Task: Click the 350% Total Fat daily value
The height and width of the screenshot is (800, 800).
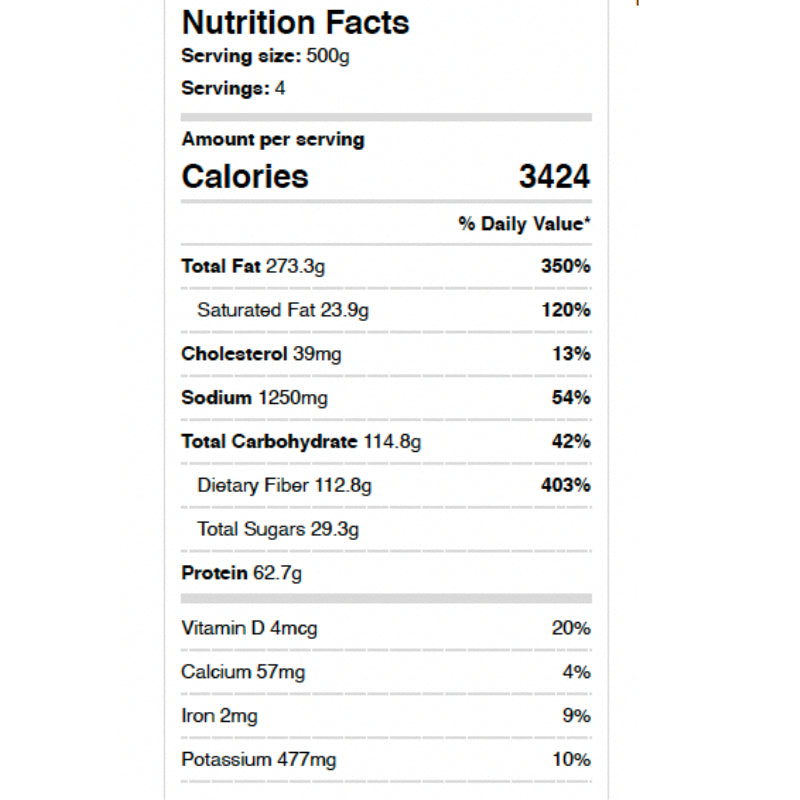Action: 566,266
